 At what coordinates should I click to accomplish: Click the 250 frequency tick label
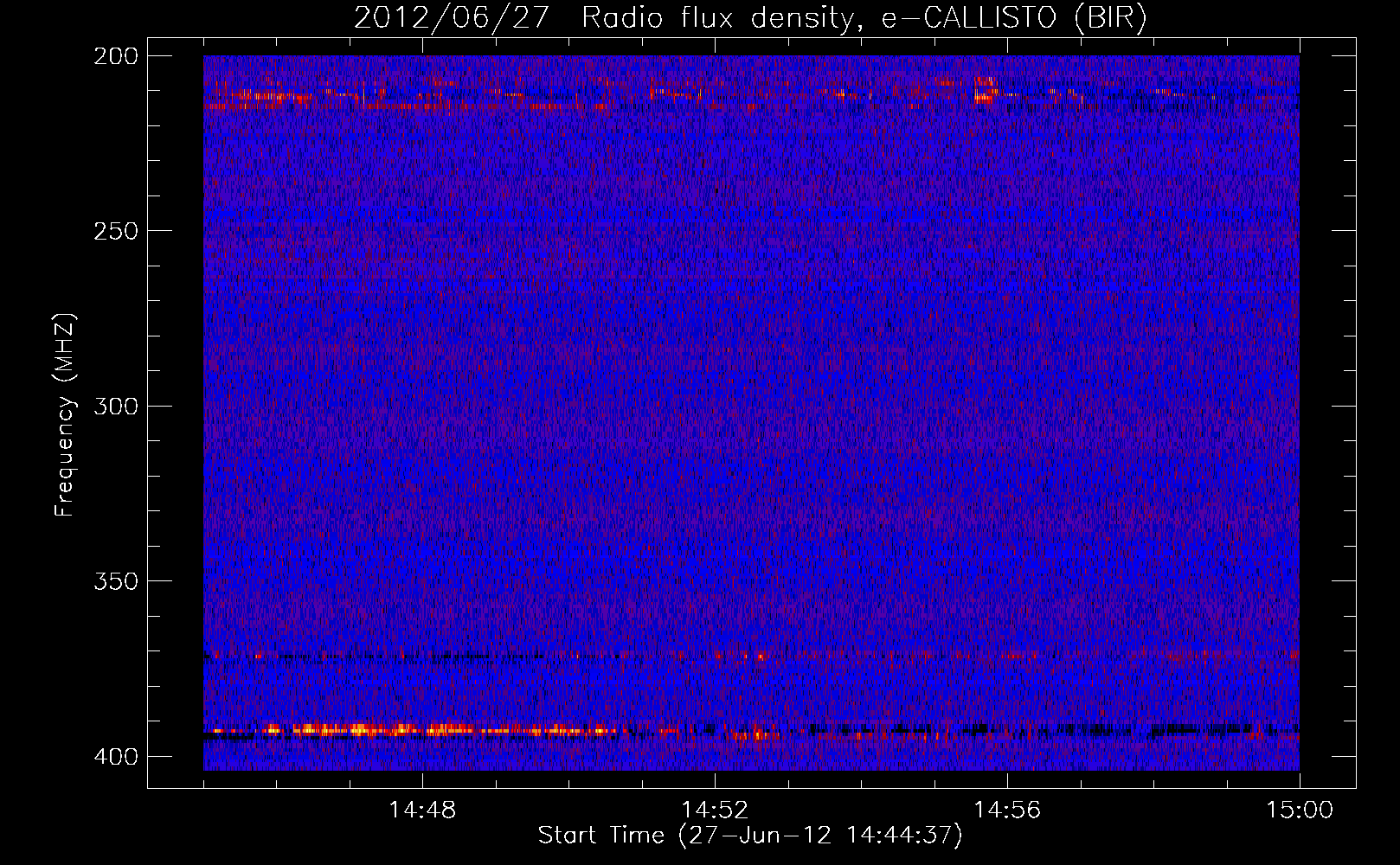[115, 231]
